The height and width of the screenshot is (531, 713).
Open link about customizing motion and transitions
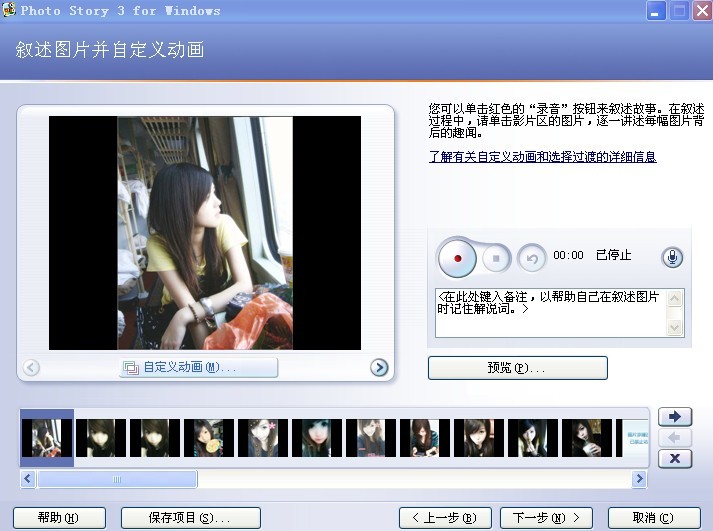(x=542, y=157)
